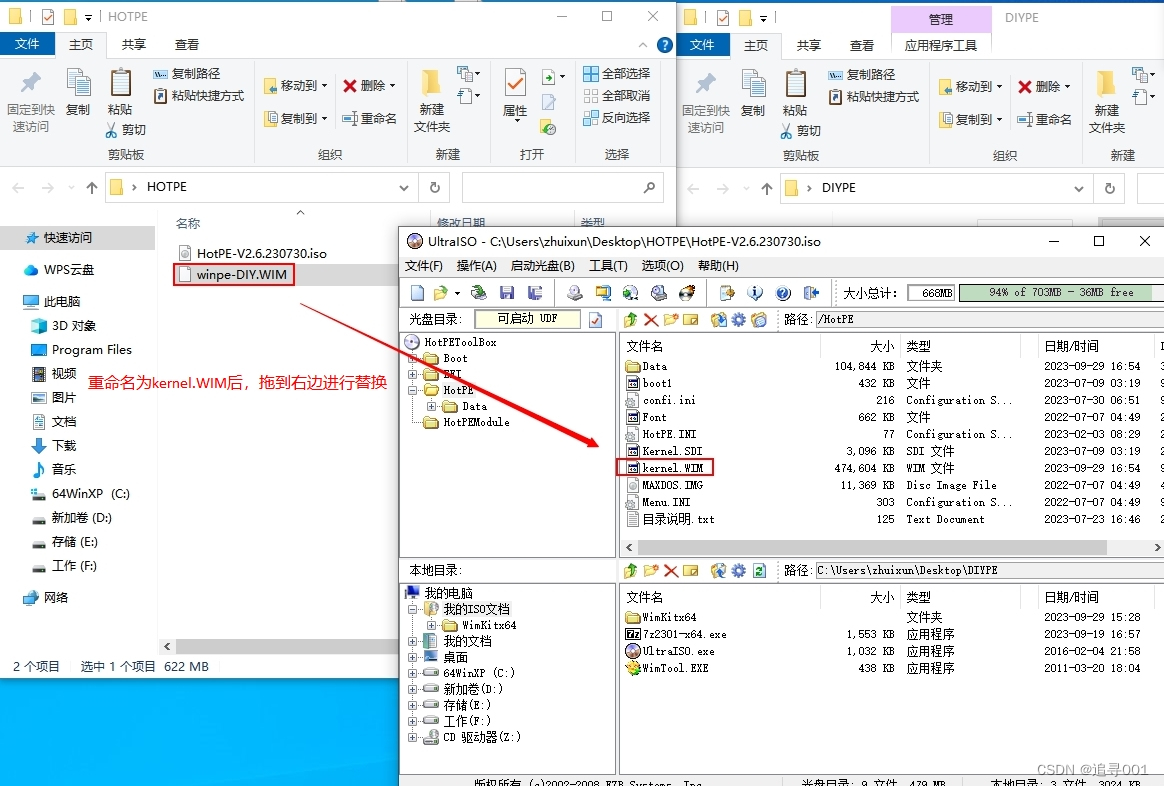Screen dimensions: 1164x786
Task: Click the red X delete icon beside path /HotPE
Action: (x=651, y=320)
